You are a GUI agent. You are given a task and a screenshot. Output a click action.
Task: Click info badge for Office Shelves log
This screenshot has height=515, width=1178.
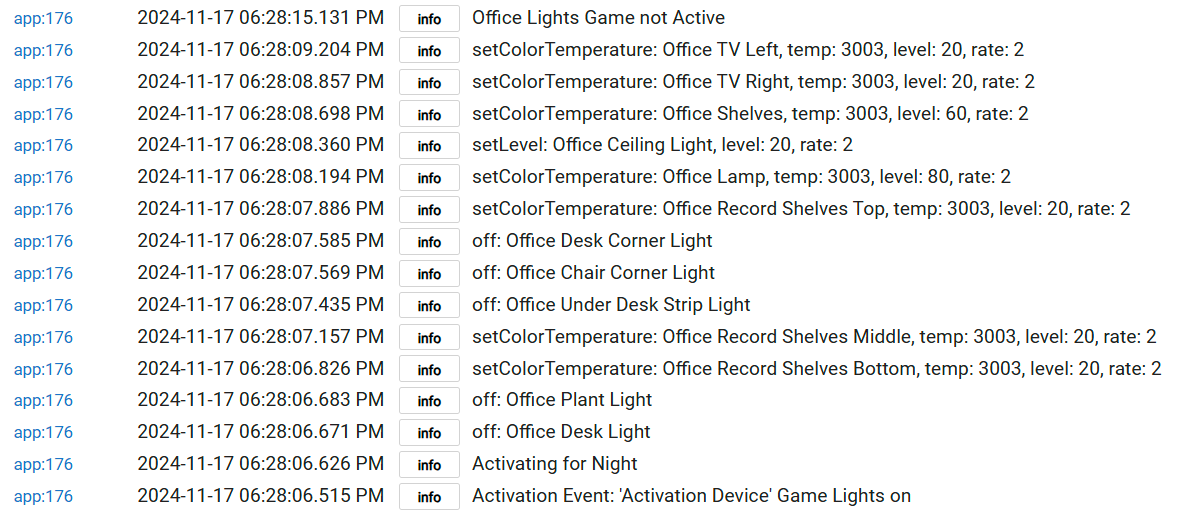pos(429,114)
